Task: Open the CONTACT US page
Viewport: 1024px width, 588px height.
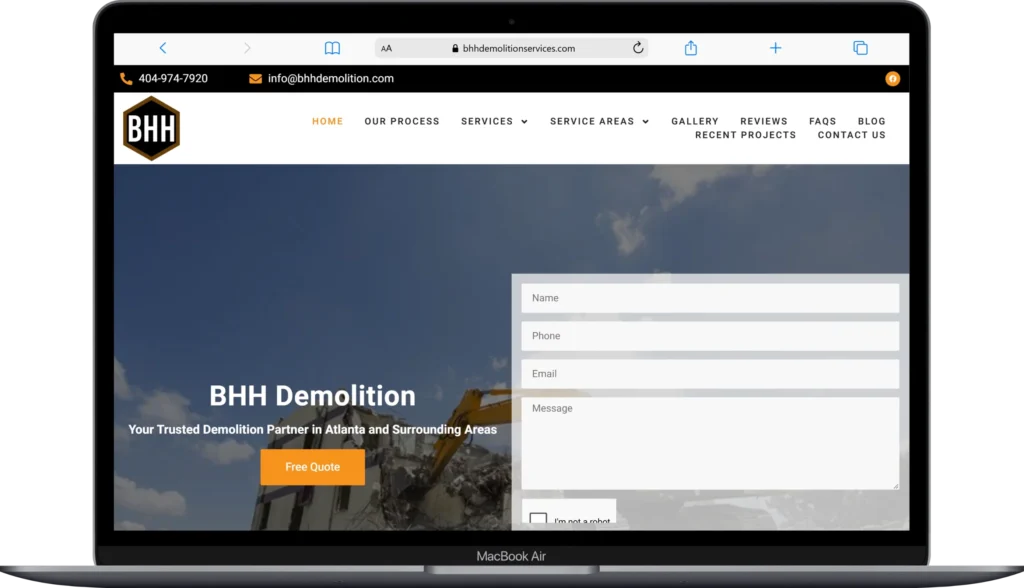Action: pyautogui.click(x=852, y=135)
